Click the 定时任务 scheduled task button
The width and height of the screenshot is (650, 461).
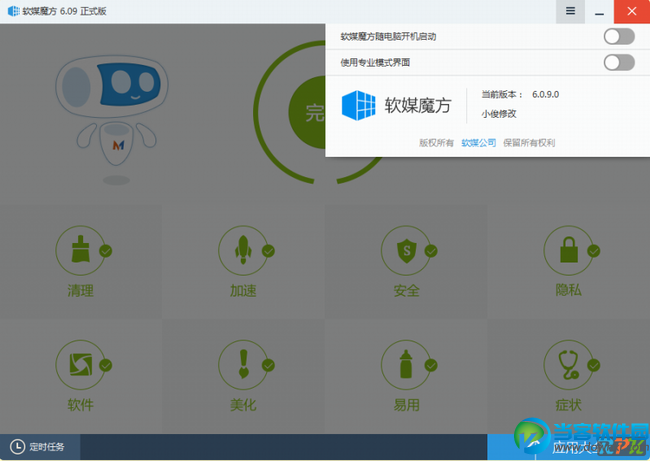point(40,447)
